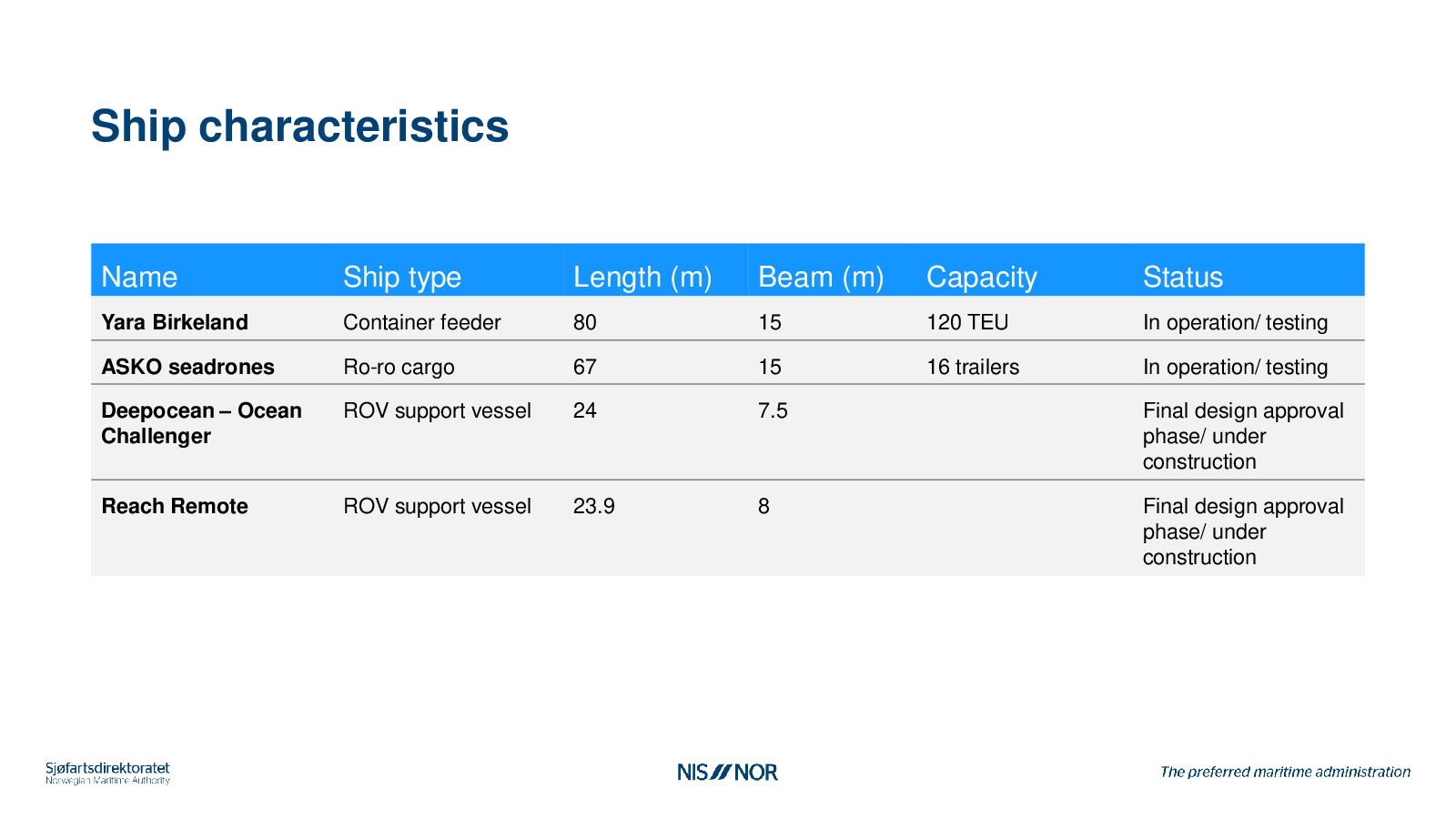Select the 'Yara Birkeland' row name
Screen dimensions: 1456x819
tap(175, 322)
